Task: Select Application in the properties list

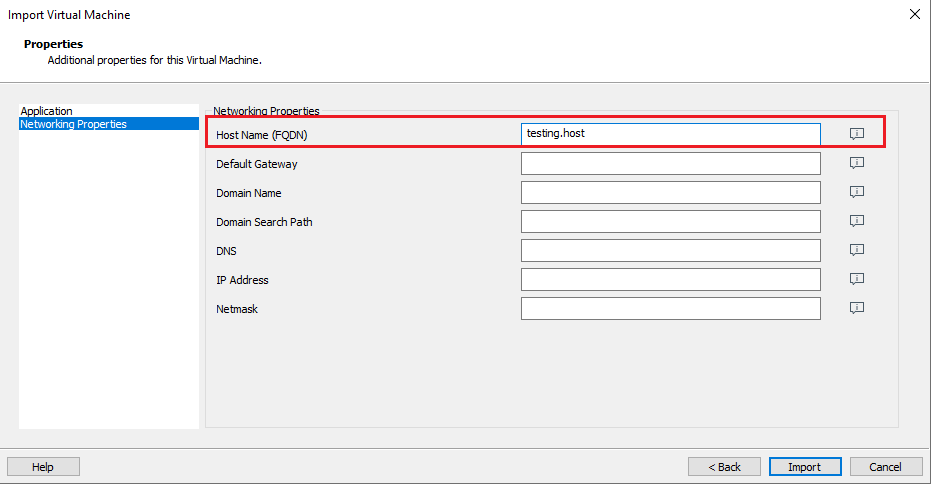Action: 109,111
